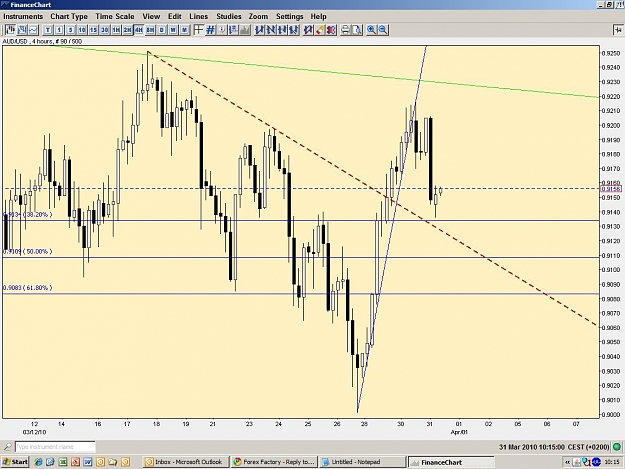This screenshot has width=625, height=469.
Task: Switch to tick (T) time scale
Action: pos(48,30)
